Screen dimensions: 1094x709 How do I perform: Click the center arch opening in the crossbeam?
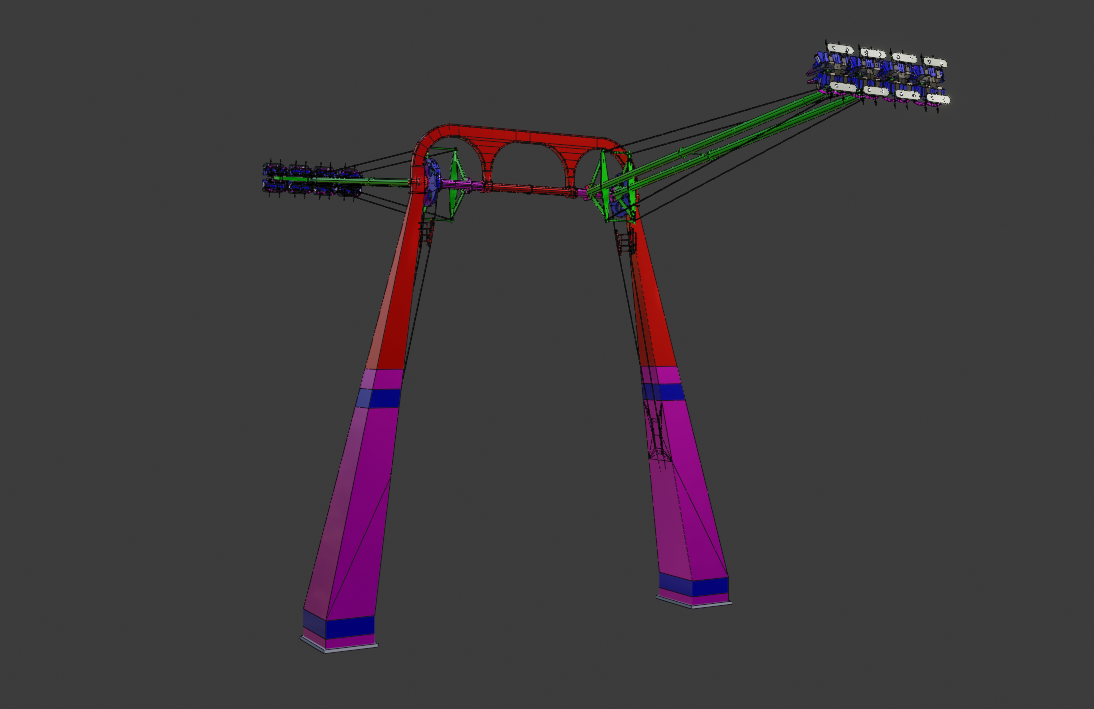pos(525,163)
